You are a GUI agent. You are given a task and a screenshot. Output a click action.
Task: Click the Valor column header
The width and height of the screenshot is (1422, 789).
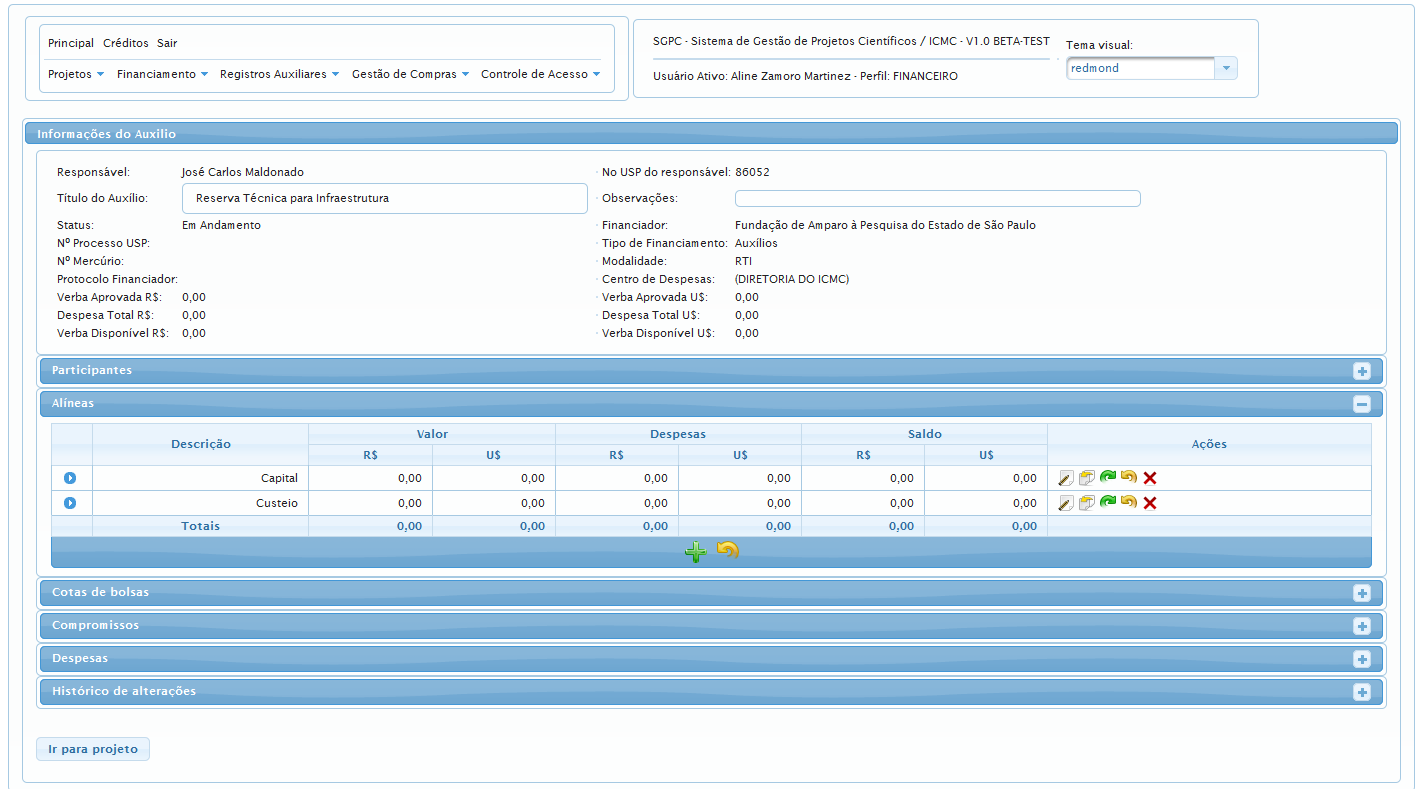tap(432, 434)
